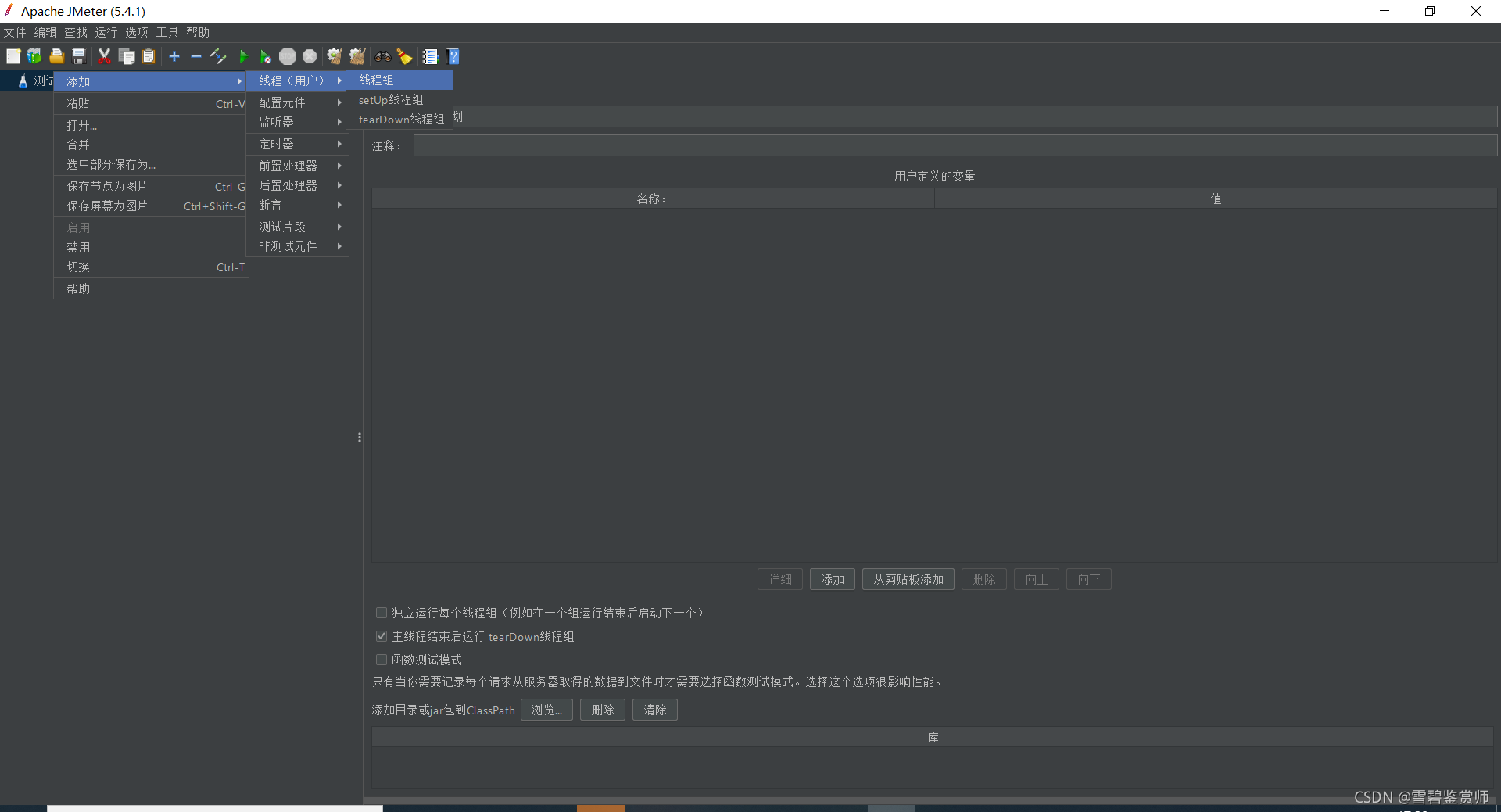Expand the 定时器 submenu
Image resolution: width=1501 pixels, height=812 pixels.
click(298, 144)
